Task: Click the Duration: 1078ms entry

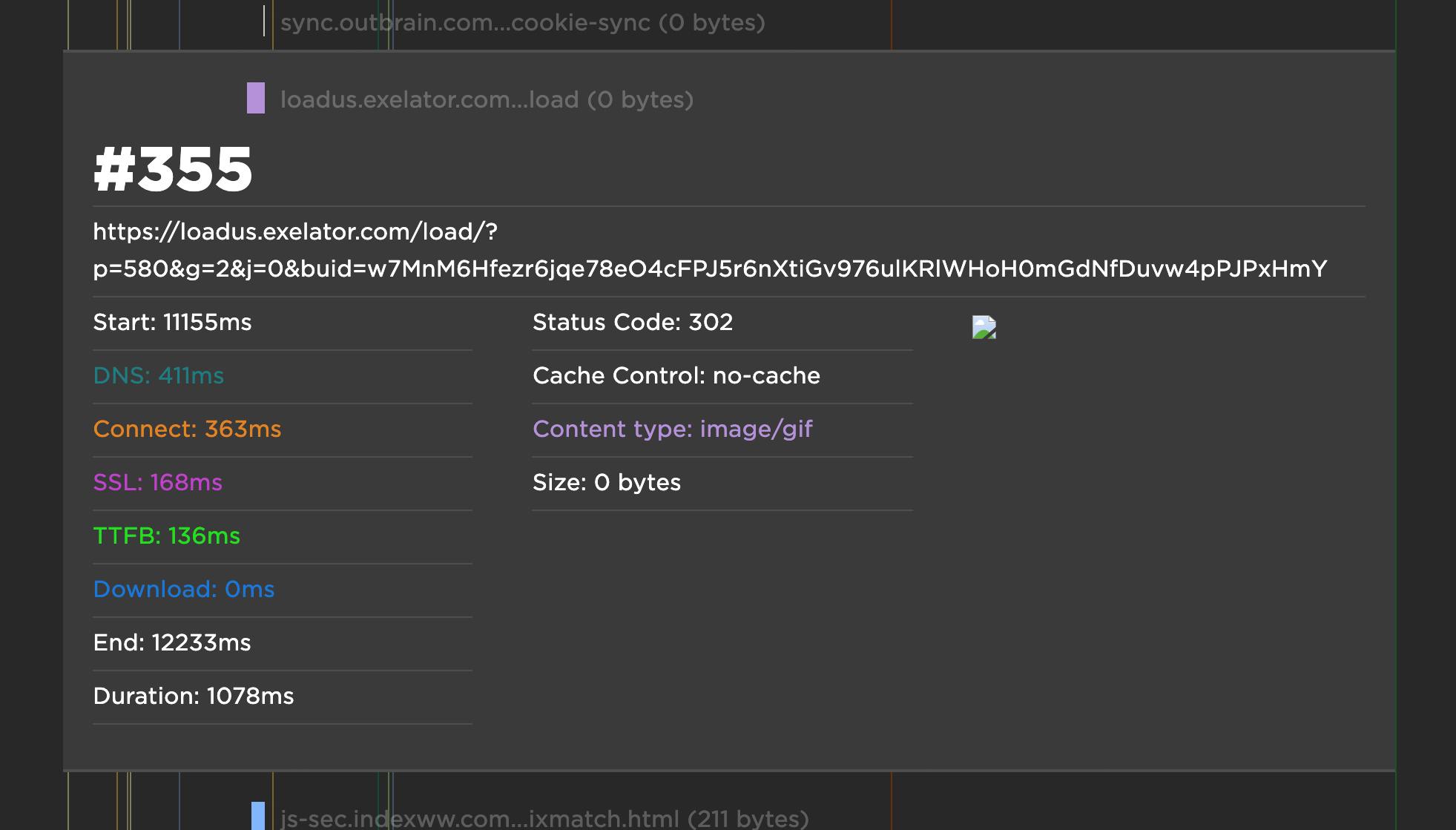Action: tap(193, 696)
